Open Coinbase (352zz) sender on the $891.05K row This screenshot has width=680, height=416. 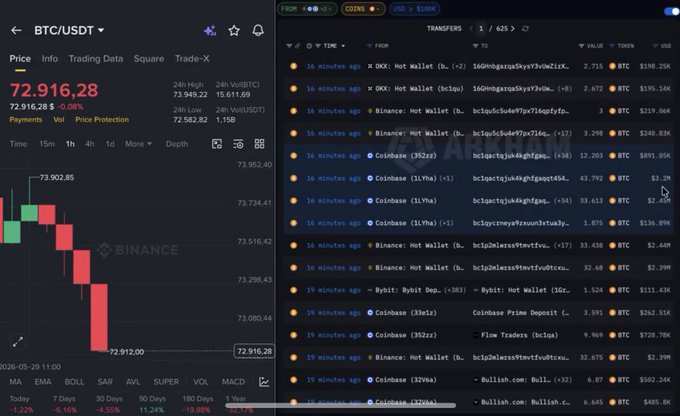tap(406, 156)
